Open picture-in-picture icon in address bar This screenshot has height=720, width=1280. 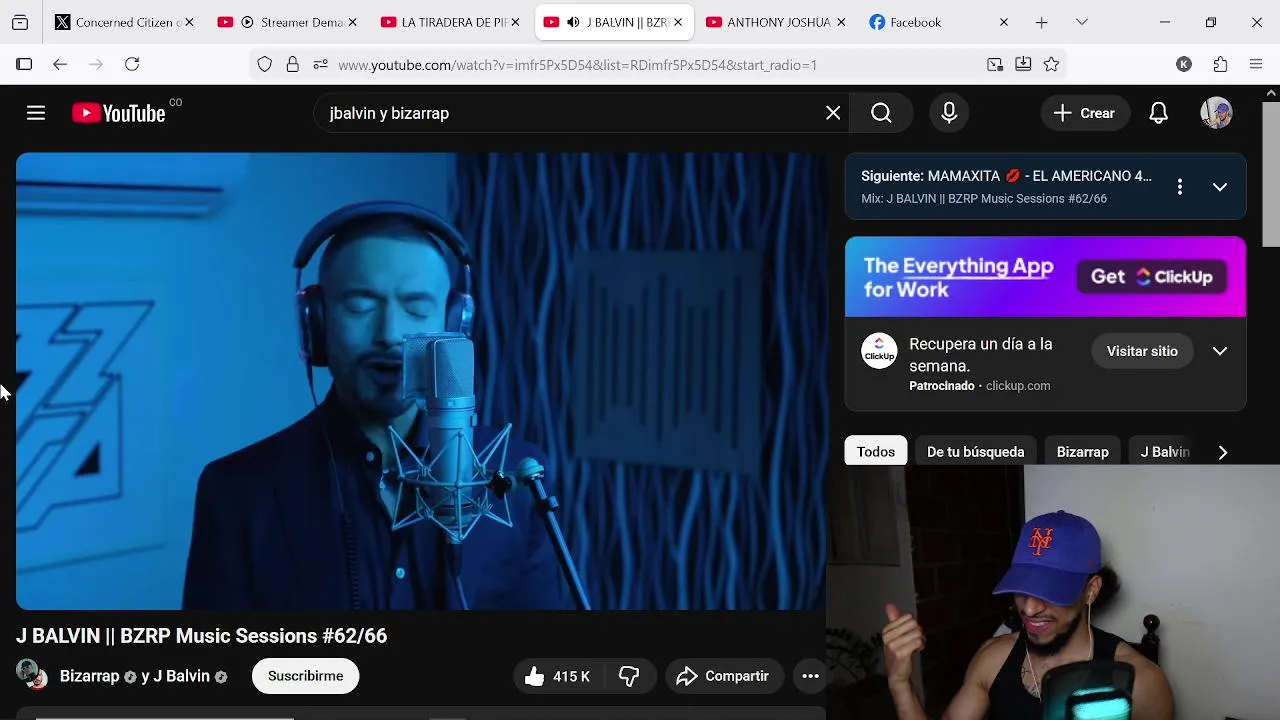(x=995, y=64)
